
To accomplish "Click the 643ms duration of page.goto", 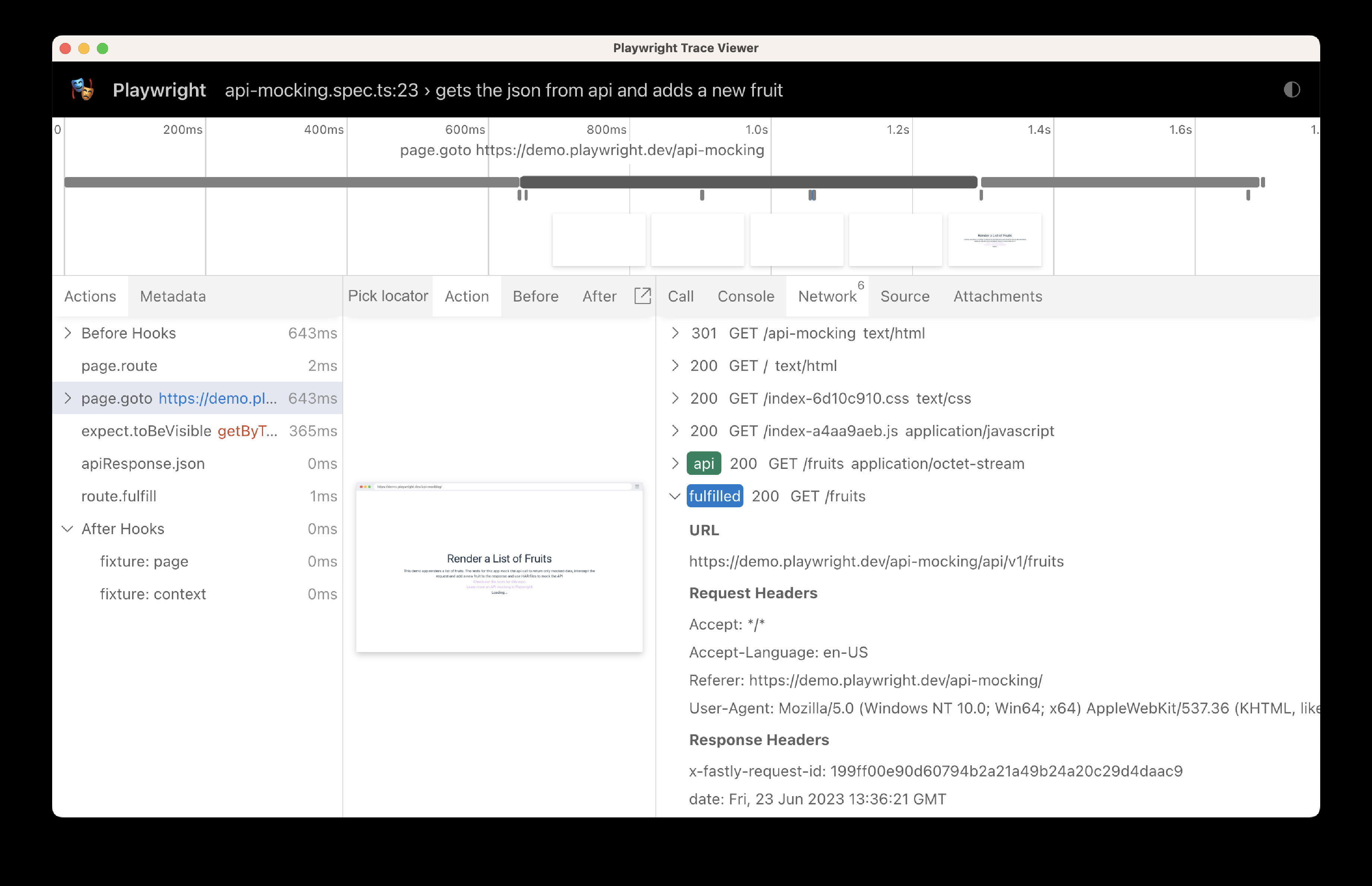I will point(313,398).
